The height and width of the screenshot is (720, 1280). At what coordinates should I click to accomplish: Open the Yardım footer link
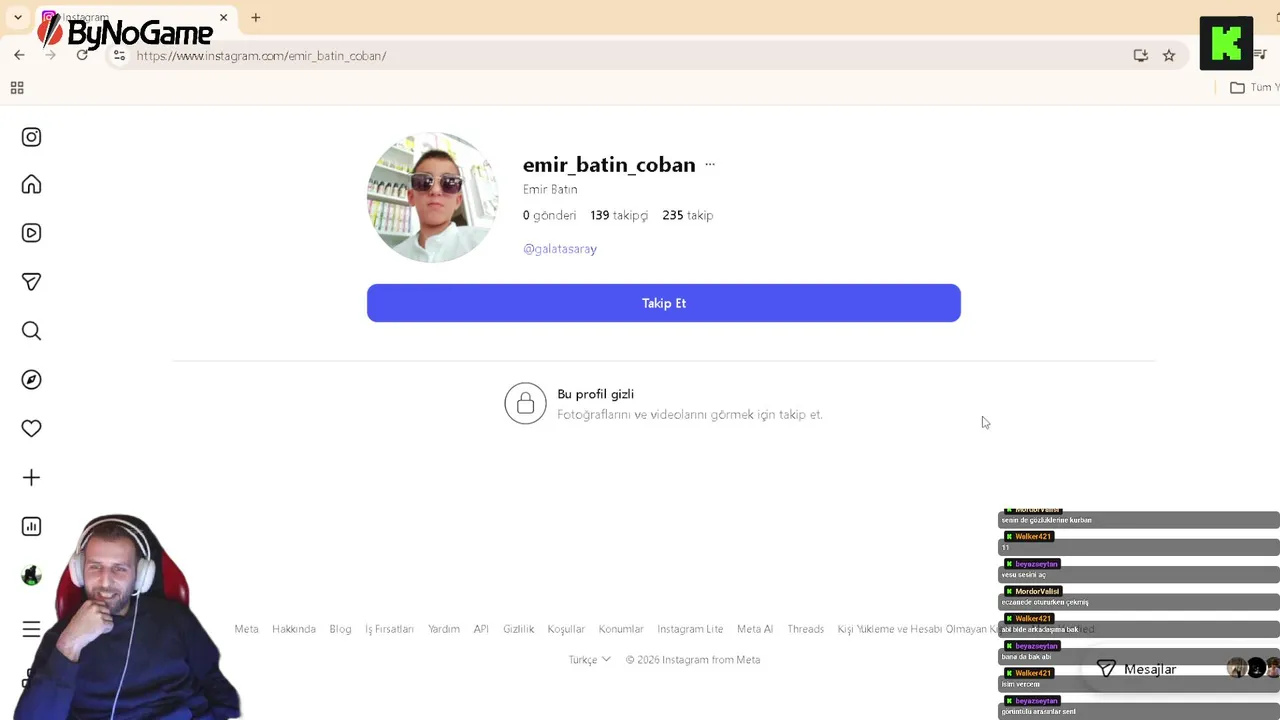(444, 629)
